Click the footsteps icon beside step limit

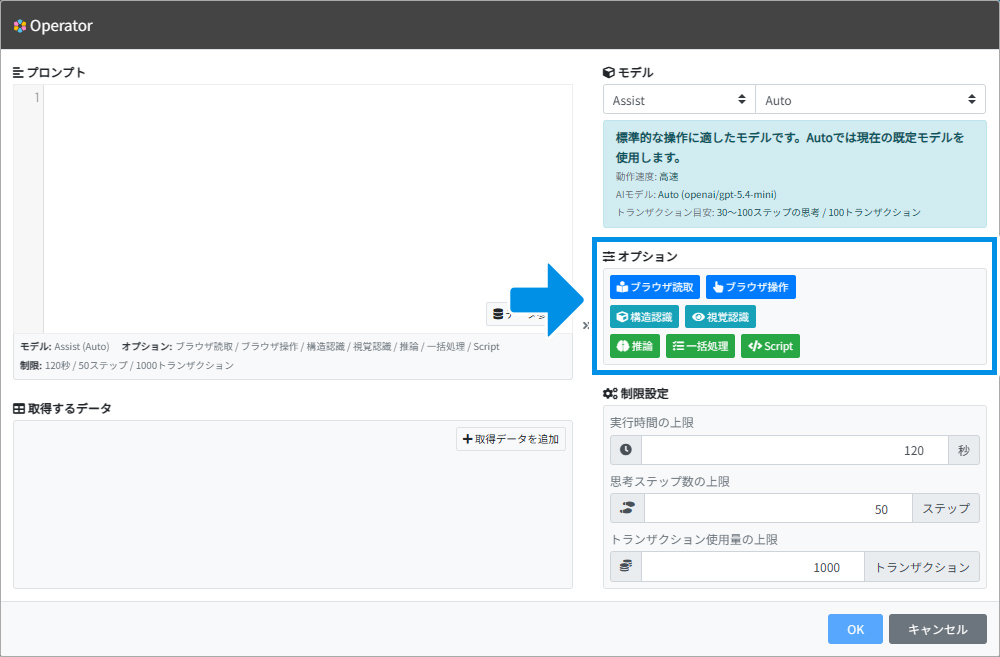(x=627, y=508)
